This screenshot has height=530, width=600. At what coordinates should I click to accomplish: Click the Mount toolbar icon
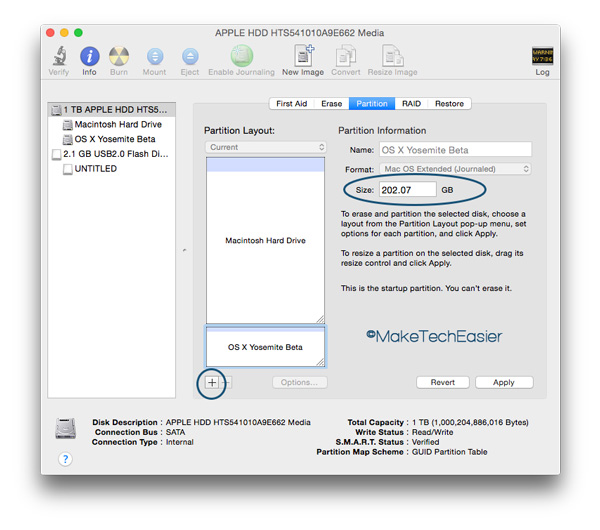155,57
